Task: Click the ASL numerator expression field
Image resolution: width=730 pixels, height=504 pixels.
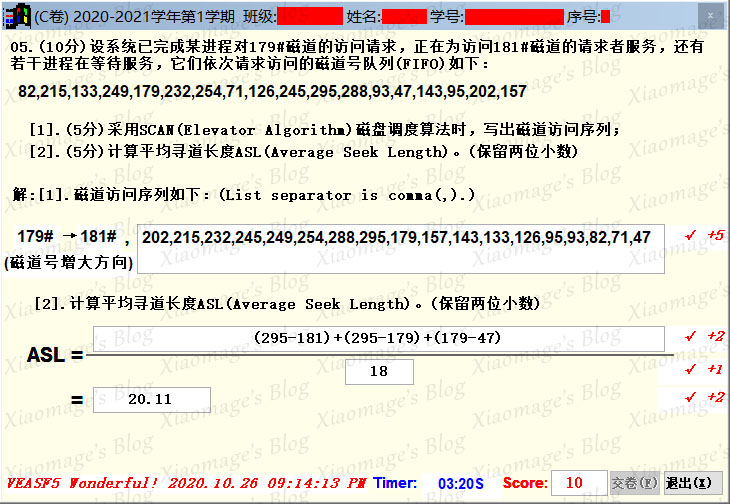Action: (x=379, y=339)
